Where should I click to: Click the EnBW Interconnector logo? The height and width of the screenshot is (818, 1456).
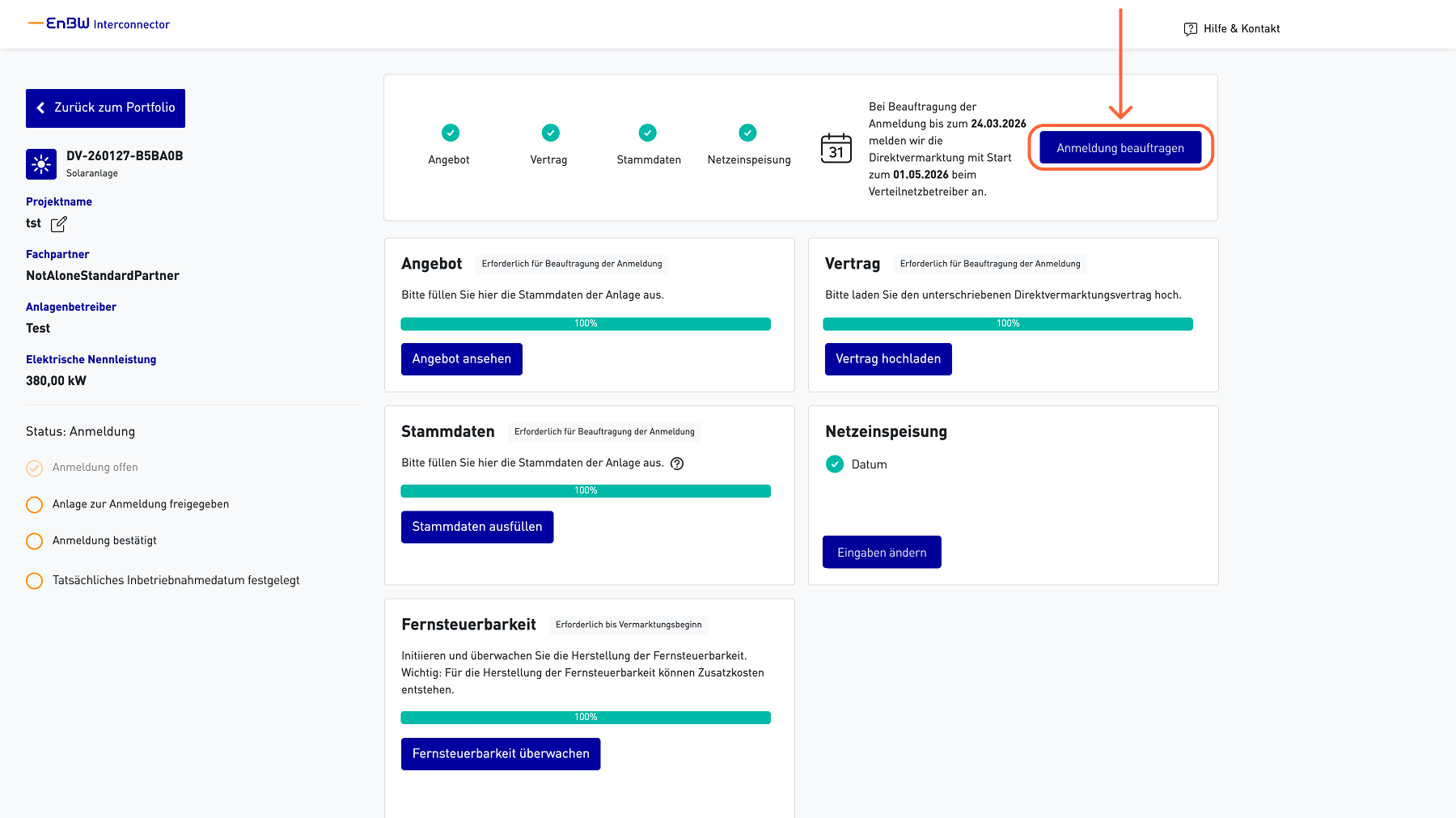(99, 24)
